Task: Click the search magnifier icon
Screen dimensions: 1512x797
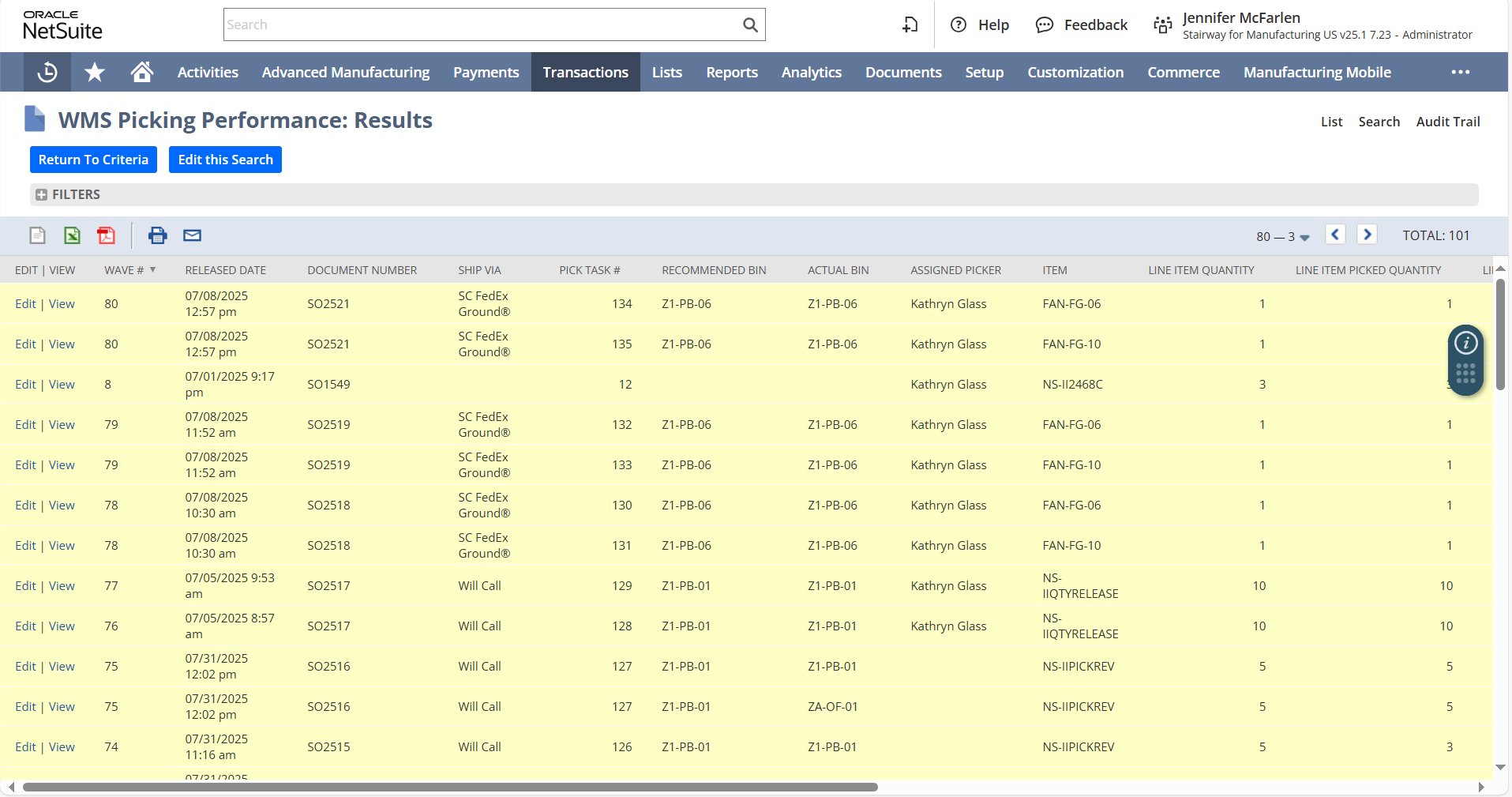Action: 750,25
